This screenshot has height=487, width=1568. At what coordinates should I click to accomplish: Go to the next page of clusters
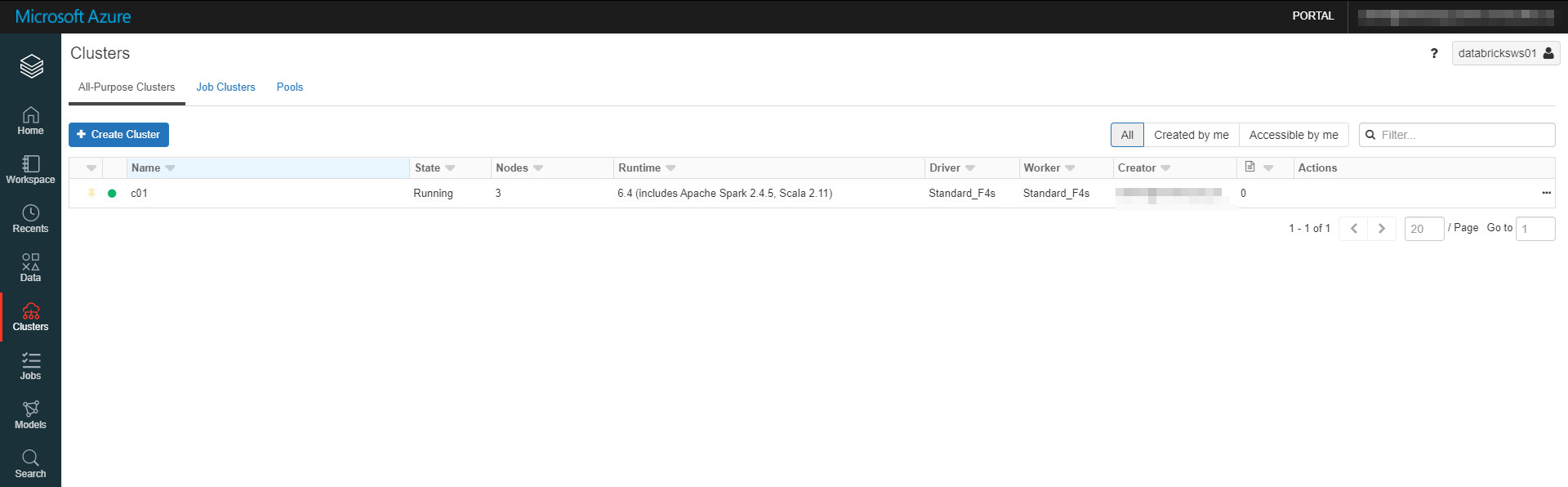pyautogui.click(x=1381, y=229)
